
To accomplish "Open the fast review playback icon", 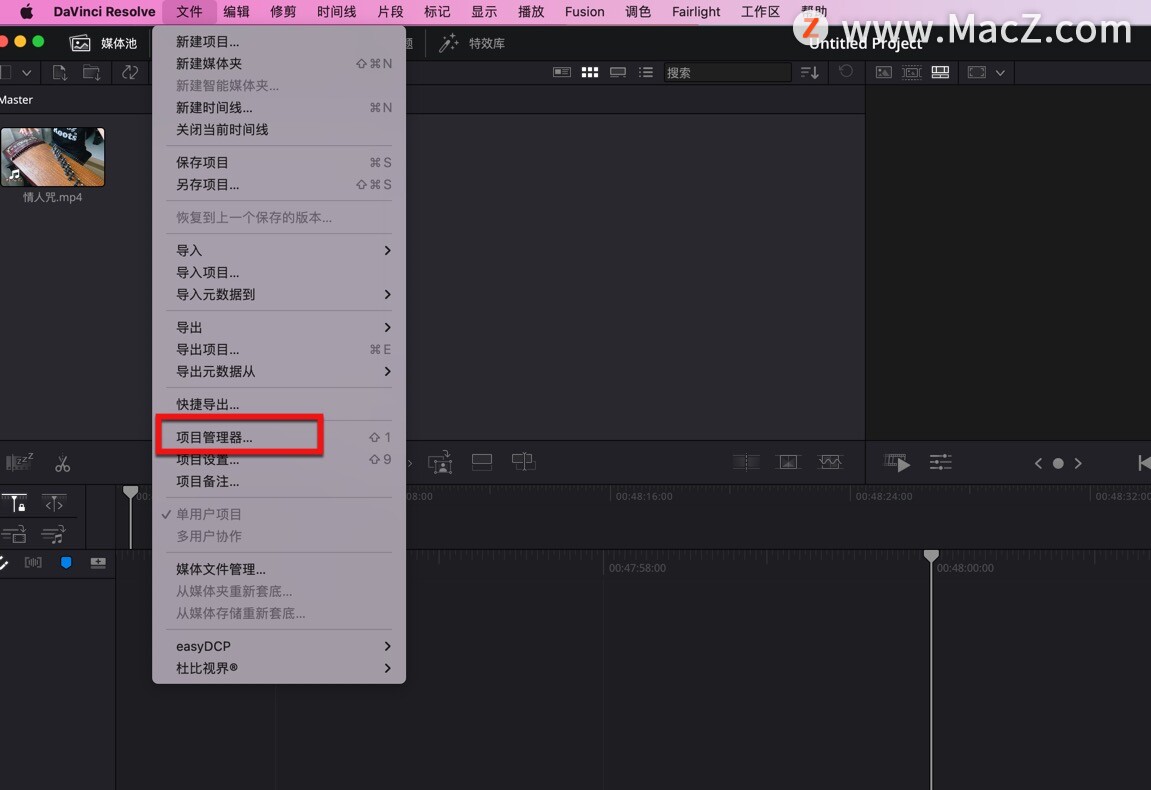I will [x=896, y=463].
